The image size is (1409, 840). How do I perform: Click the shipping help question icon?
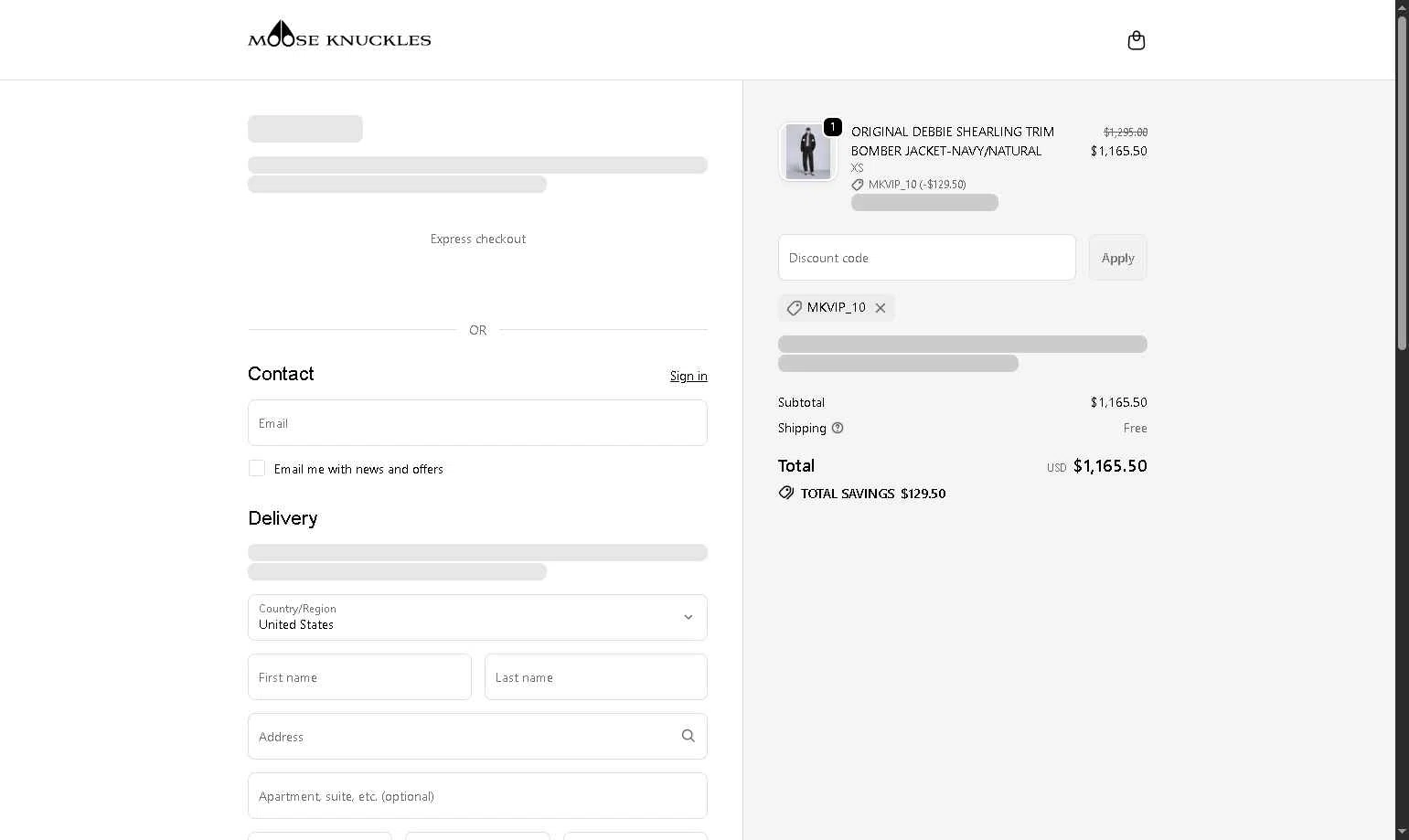838,428
